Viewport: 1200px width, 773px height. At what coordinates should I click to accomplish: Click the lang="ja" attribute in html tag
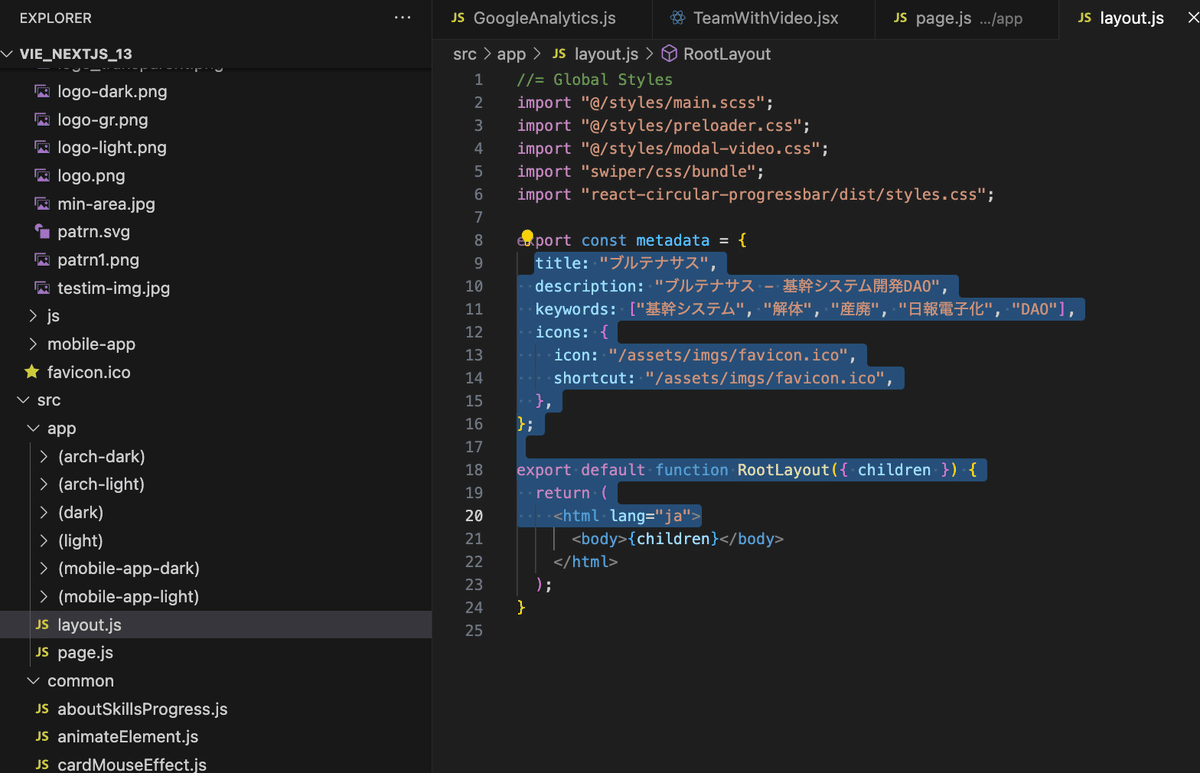651,517
